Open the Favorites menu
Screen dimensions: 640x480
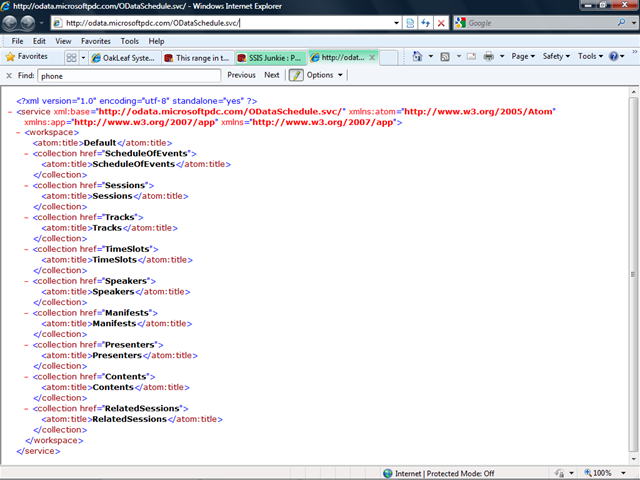96,41
